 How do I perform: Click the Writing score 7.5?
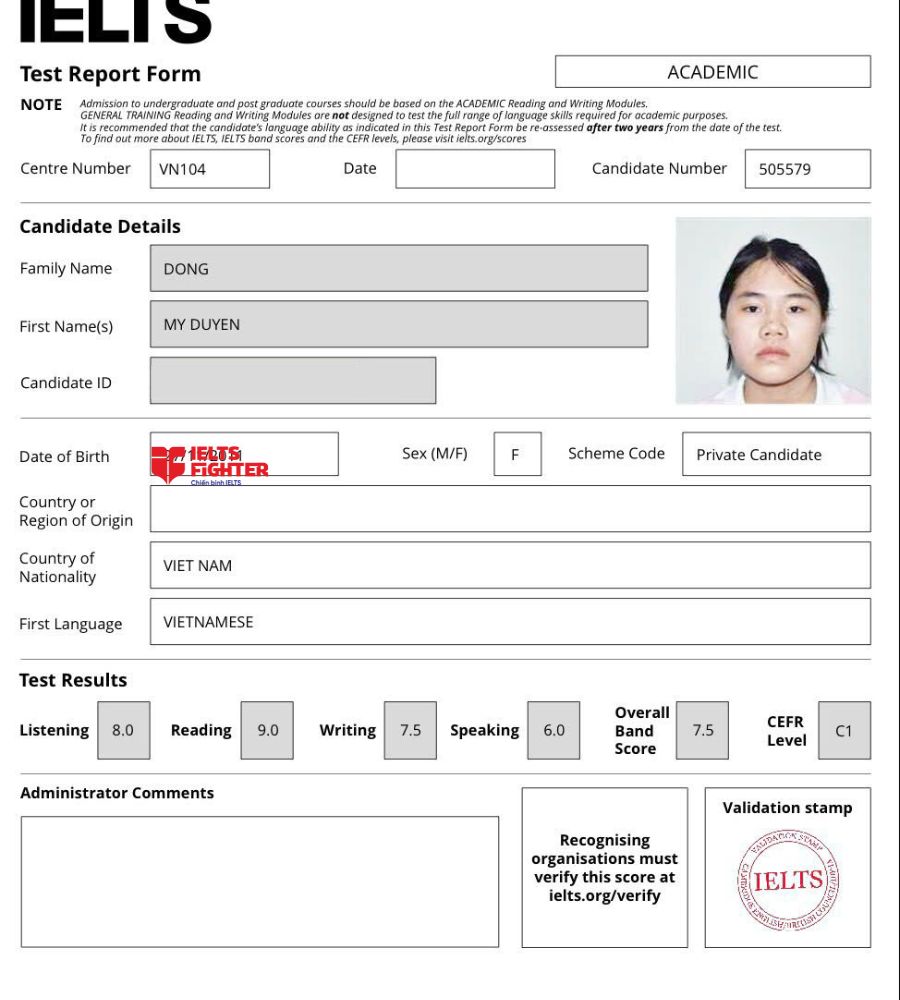[x=410, y=730]
